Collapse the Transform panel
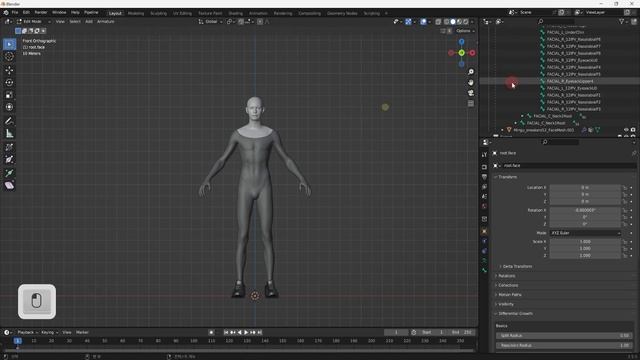This screenshot has width=640, height=360. [507, 177]
